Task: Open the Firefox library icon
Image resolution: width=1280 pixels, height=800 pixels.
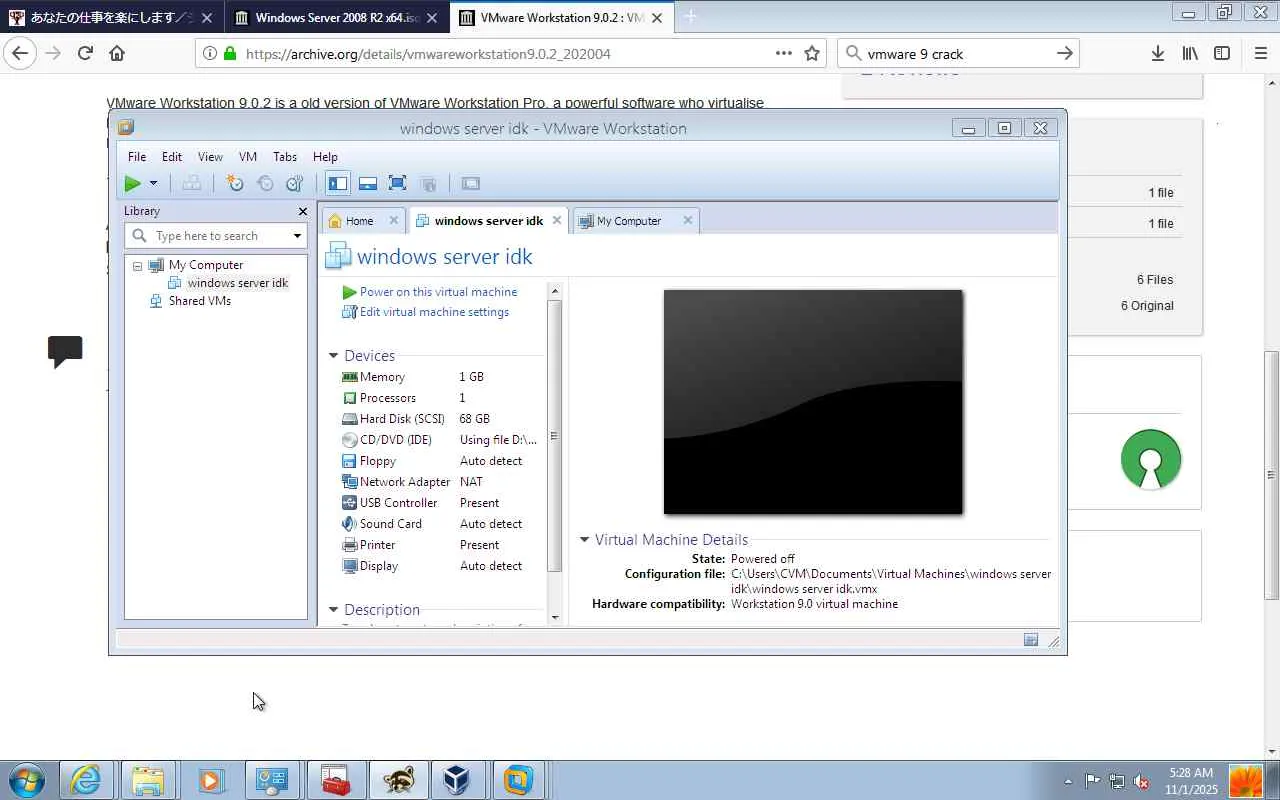Action: (x=1190, y=54)
